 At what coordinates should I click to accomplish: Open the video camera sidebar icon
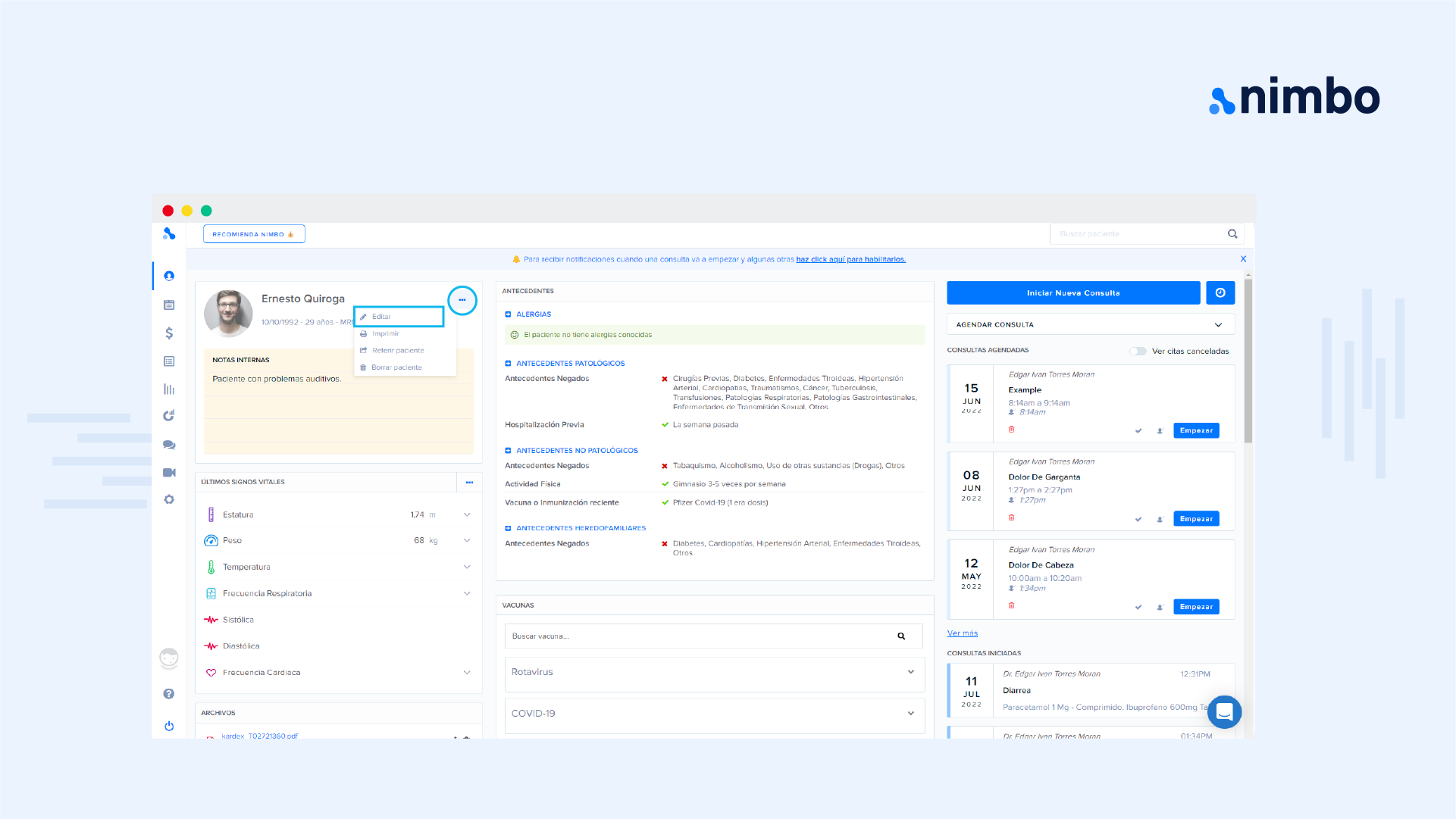pos(169,472)
